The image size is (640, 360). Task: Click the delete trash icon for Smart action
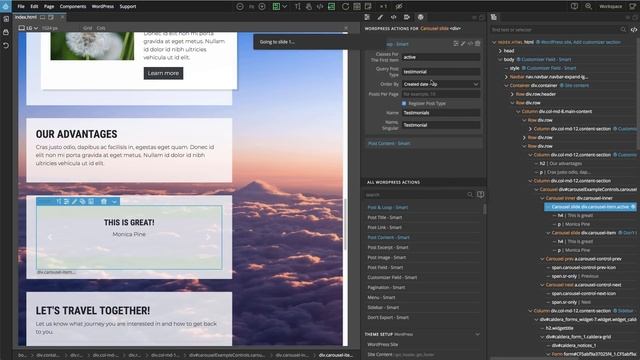[478, 43]
